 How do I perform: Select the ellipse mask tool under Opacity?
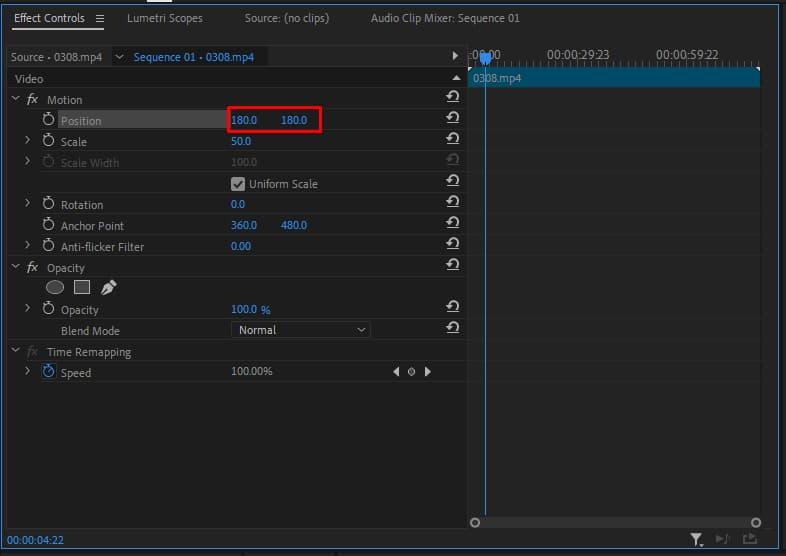[55, 288]
